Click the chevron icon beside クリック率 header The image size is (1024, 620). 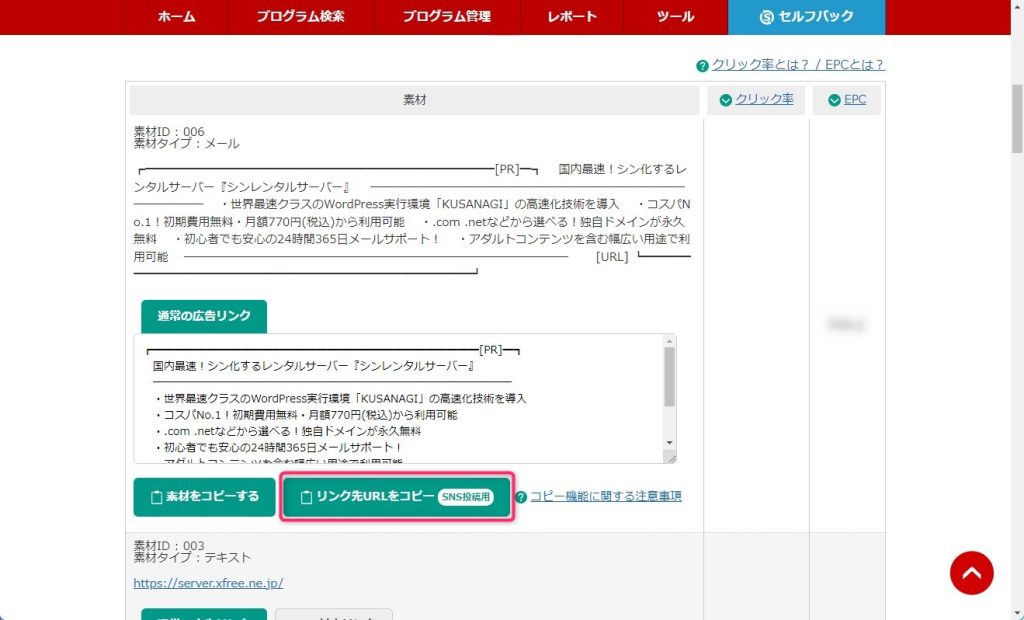pyautogui.click(x=725, y=100)
